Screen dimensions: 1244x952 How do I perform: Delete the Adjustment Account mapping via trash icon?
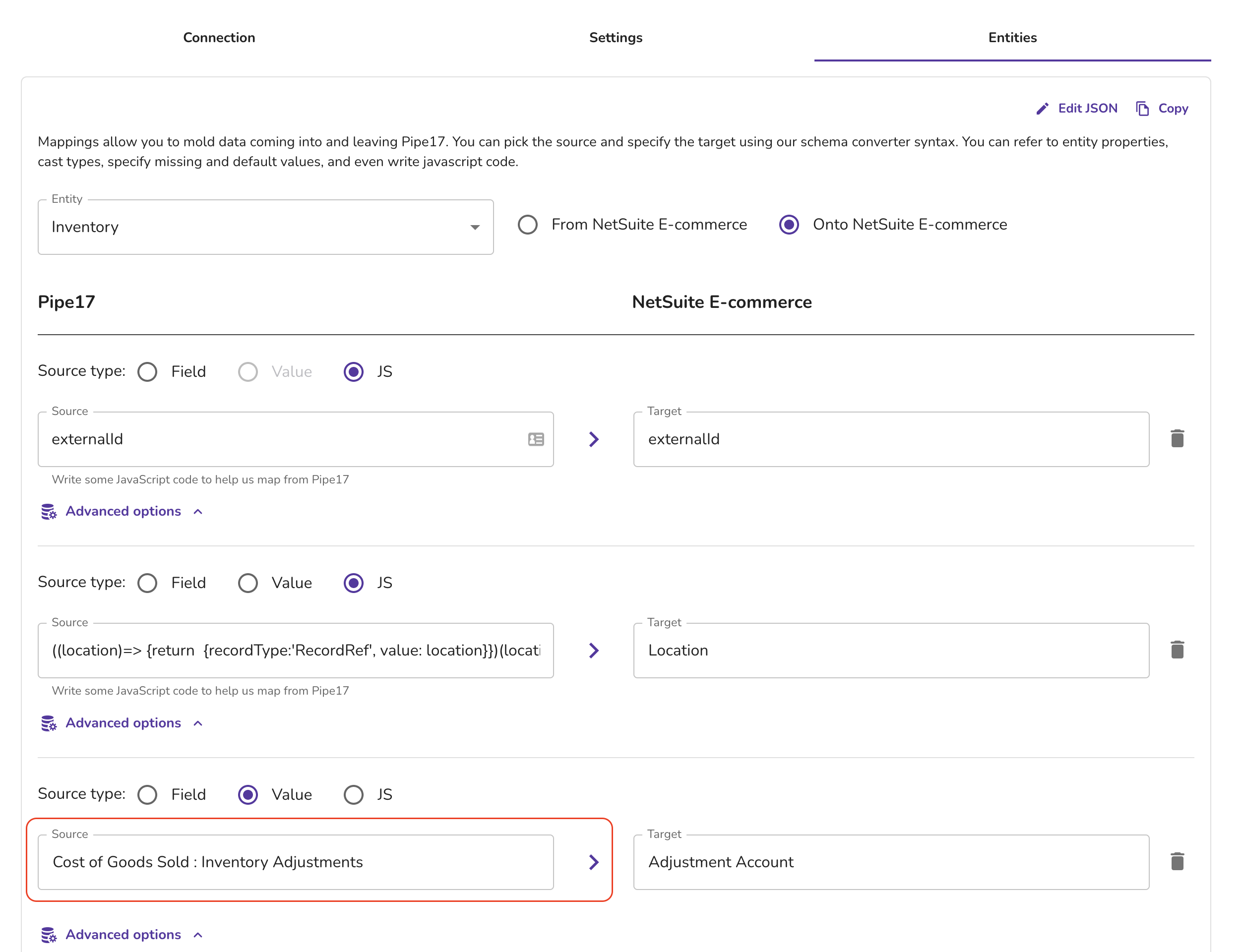[x=1177, y=861]
